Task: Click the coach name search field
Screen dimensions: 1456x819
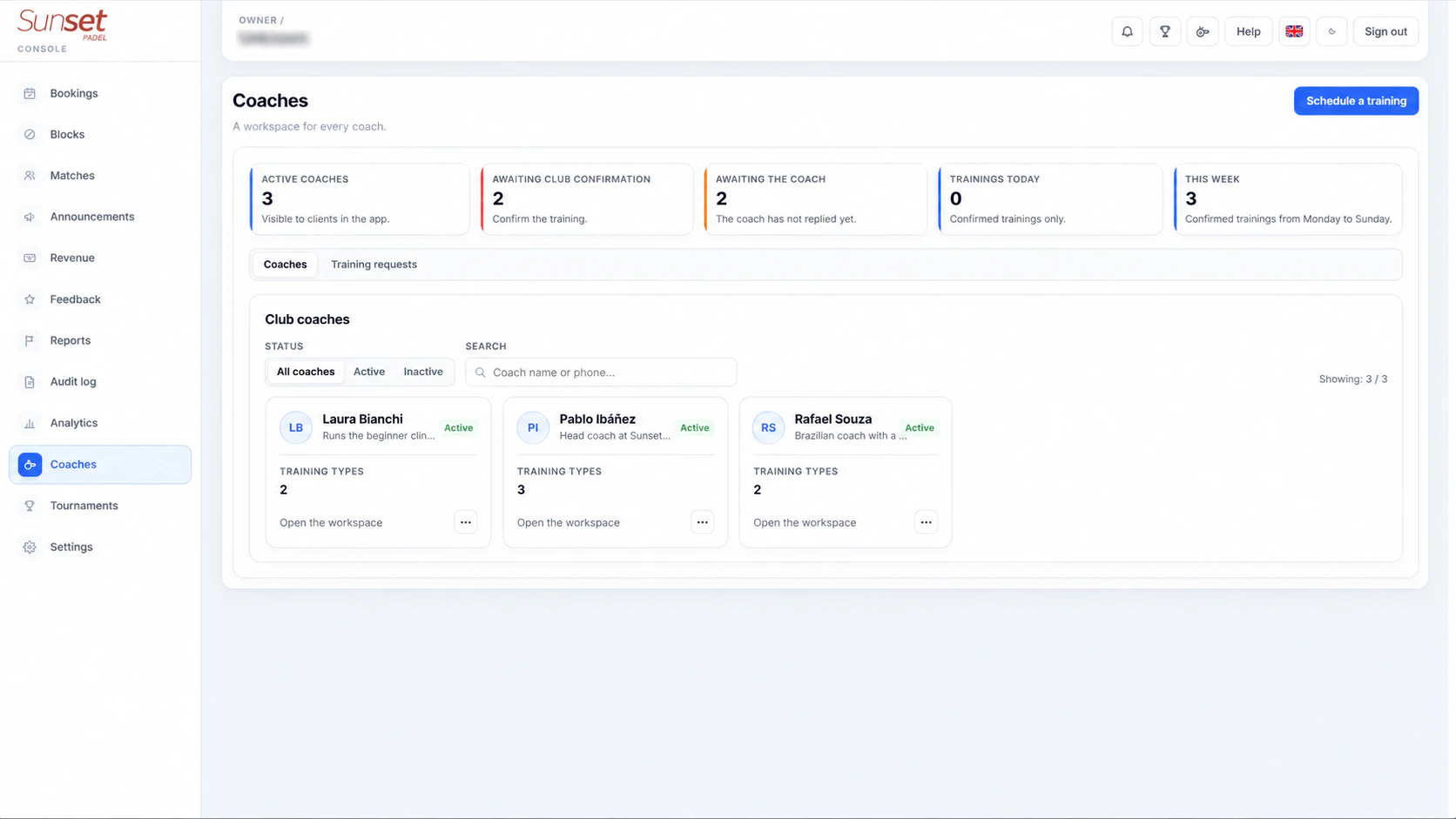Action: click(601, 373)
